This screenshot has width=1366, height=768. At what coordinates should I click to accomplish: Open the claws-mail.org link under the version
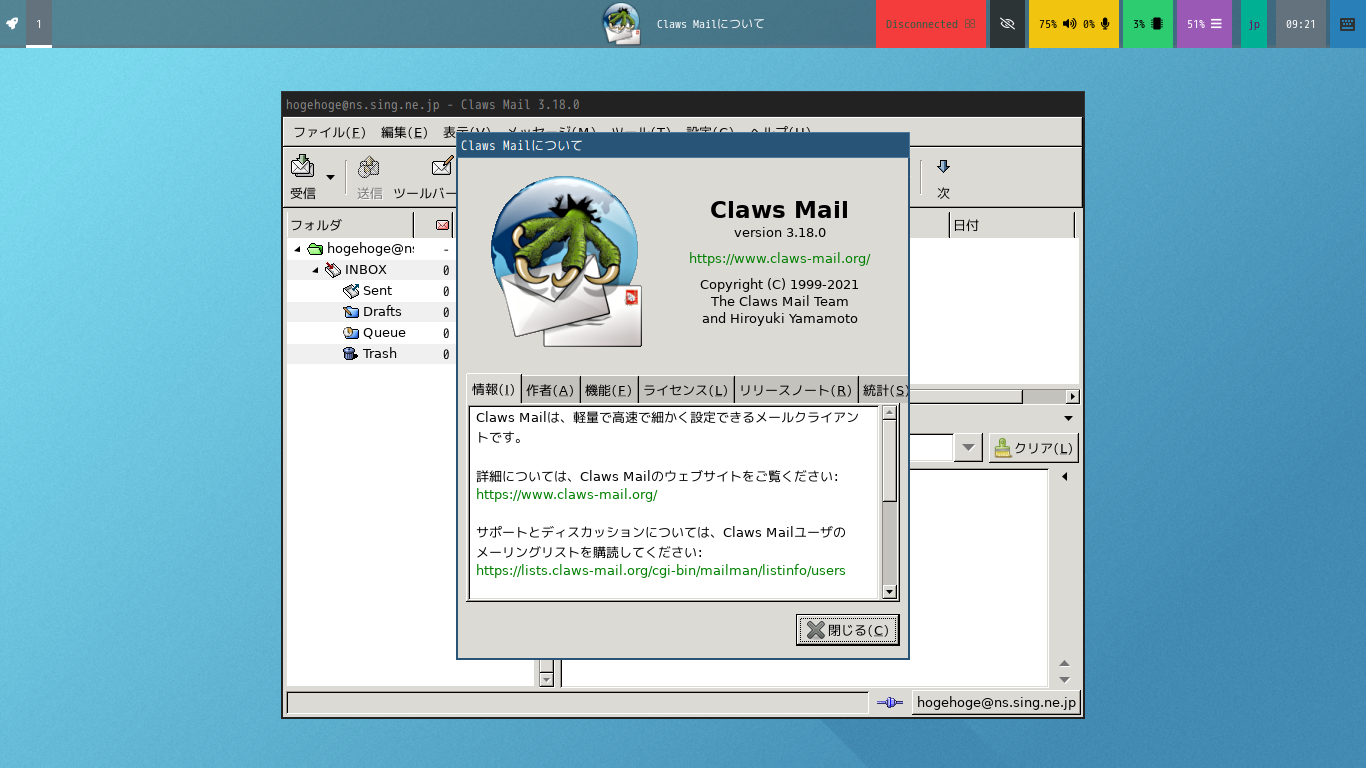pyautogui.click(x=779, y=258)
